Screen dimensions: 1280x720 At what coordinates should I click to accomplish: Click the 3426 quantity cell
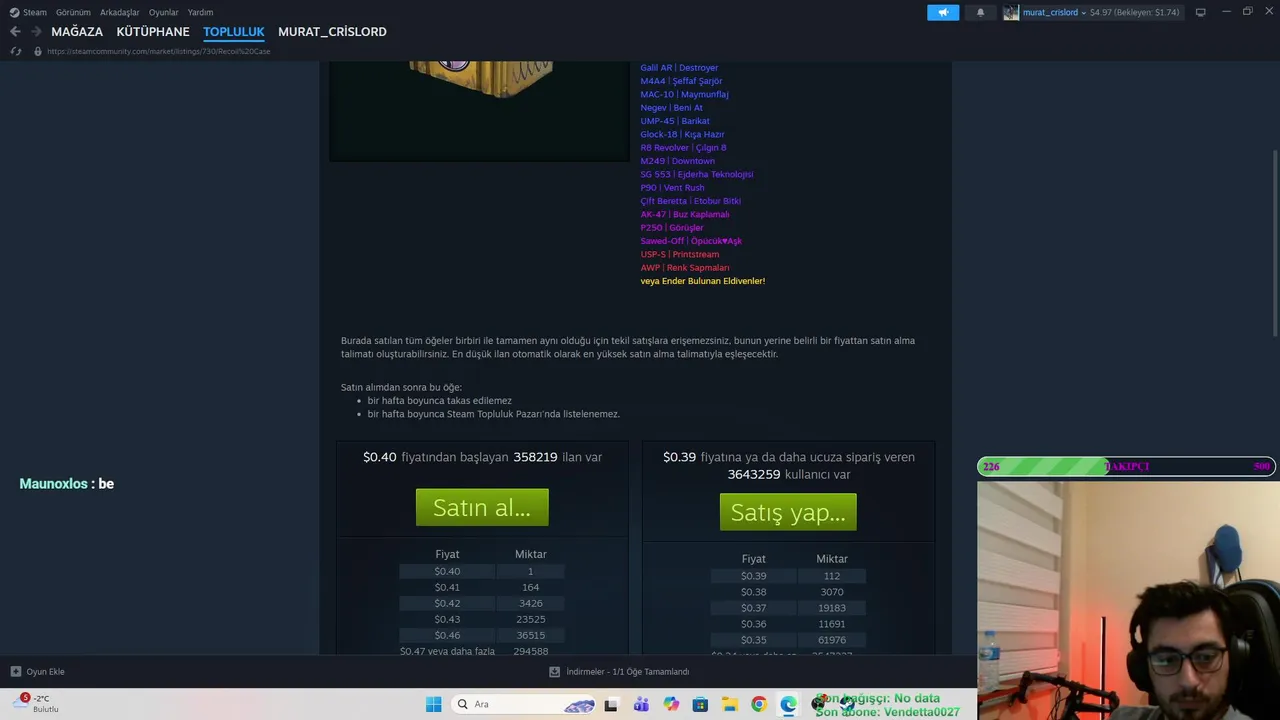[530, 603]
